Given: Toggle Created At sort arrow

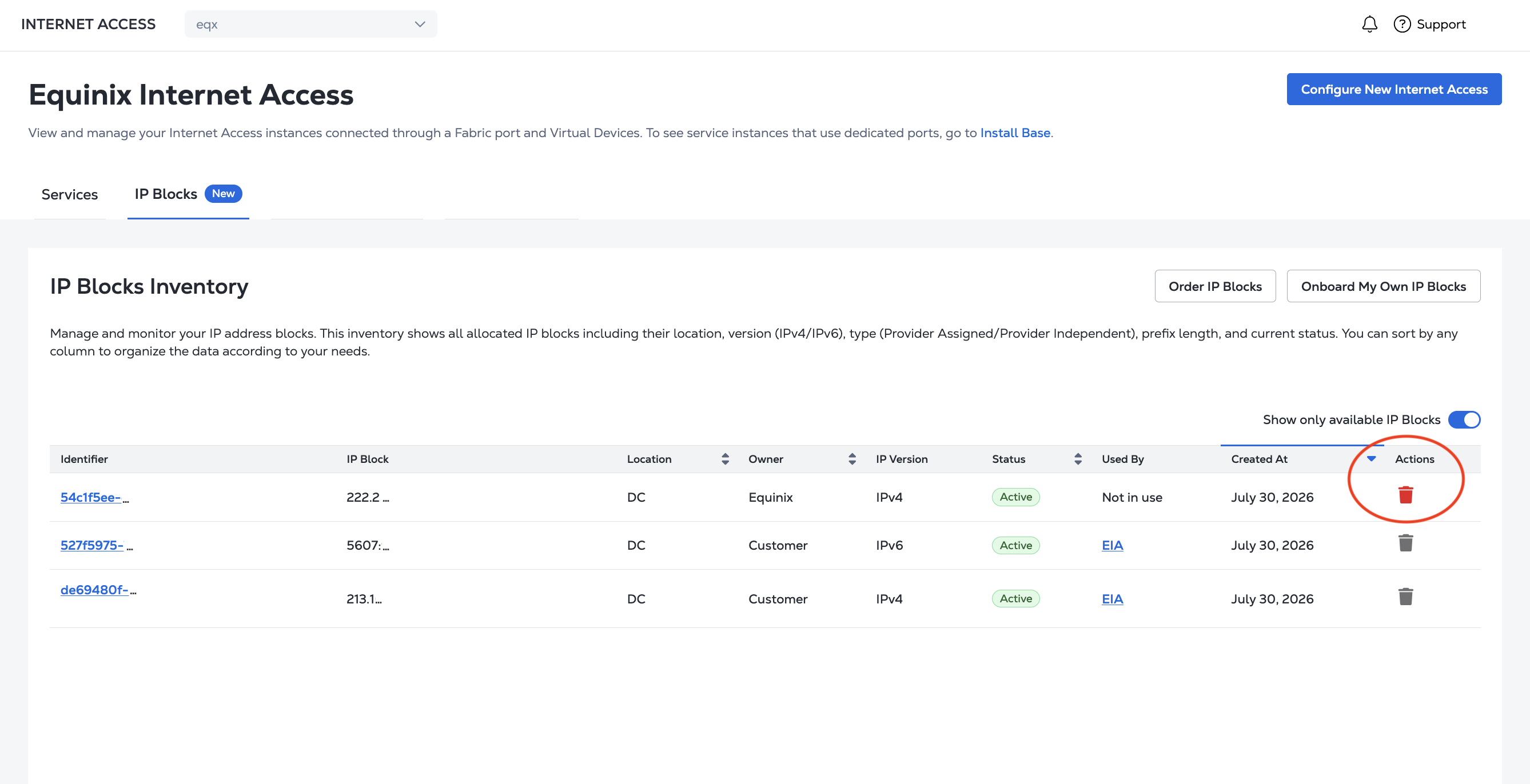Looking at the screenshot, I should (1372, 459).
